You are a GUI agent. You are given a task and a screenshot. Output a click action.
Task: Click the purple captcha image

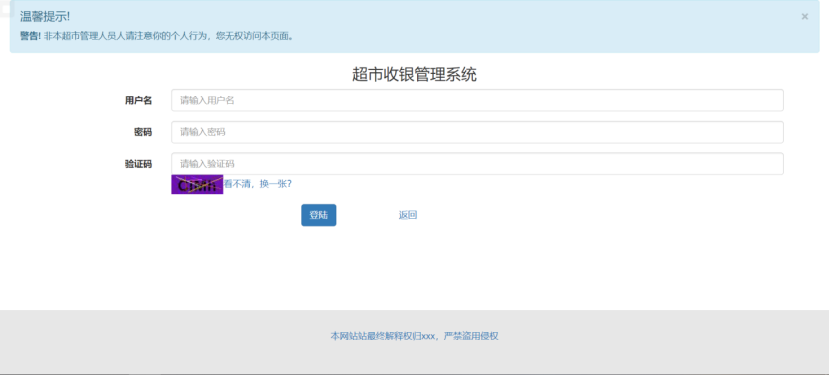pyautogui.click(x=197, y=184)
